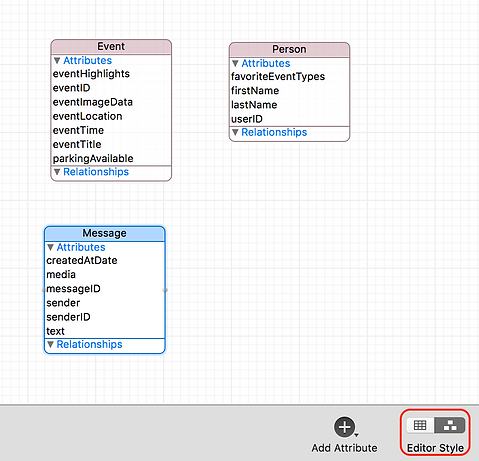This screenshot has width=479, height=461.
Task: Collapse Event Attributes disclosure triangle
Action: pyautogui.click(x=57, y=61)
